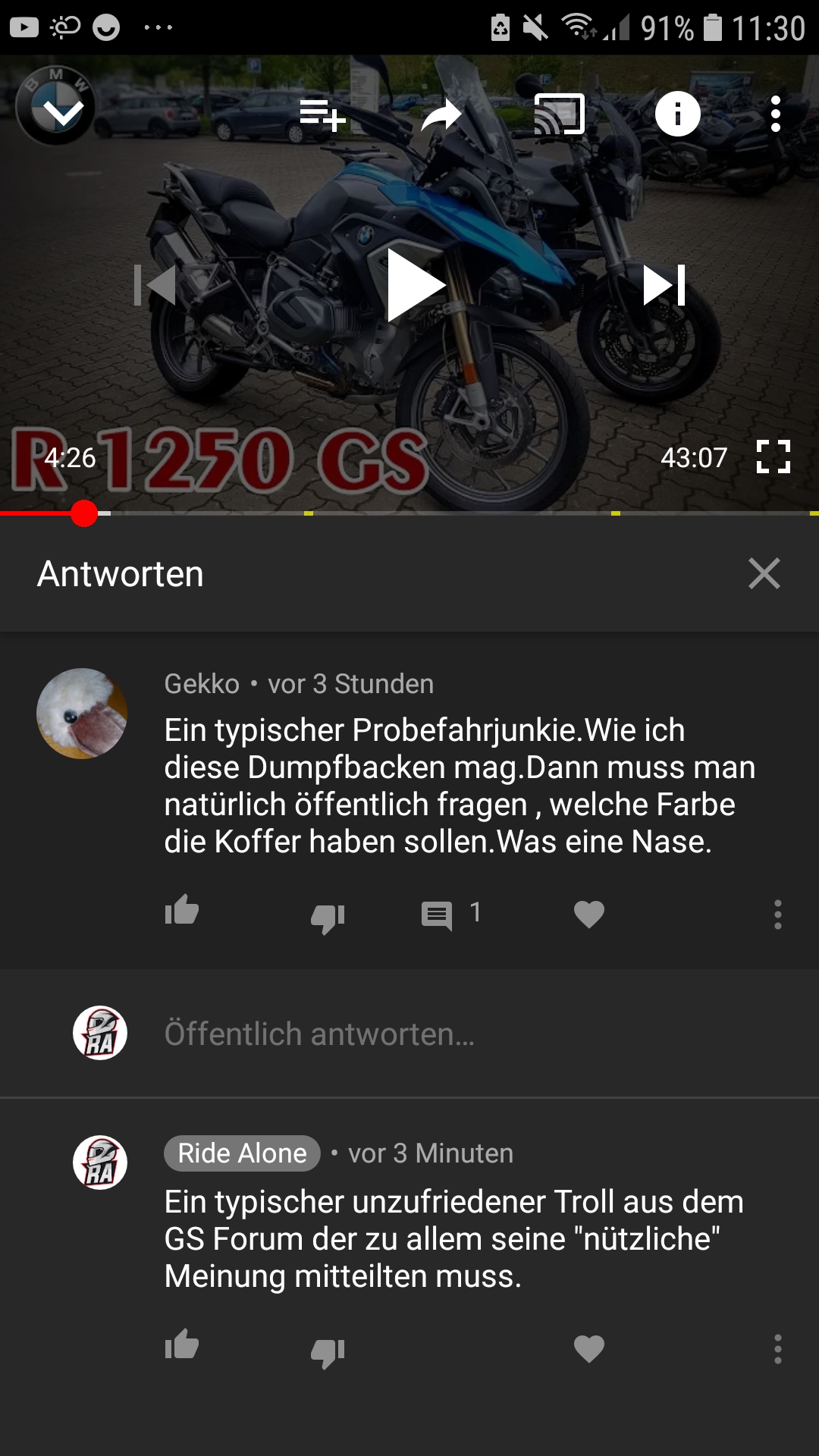Minimize video with the down chevron

click(x=63, y=115)
